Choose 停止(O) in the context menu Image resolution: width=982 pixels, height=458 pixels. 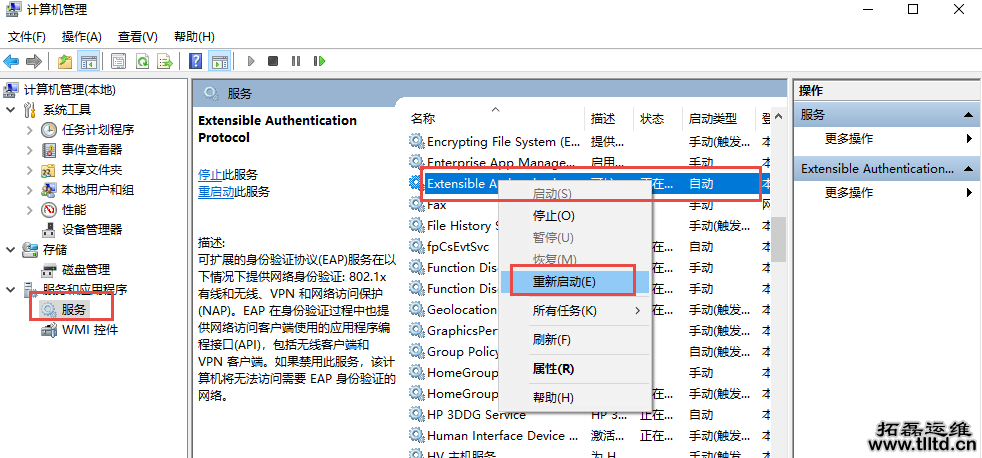tap(576, 216)
